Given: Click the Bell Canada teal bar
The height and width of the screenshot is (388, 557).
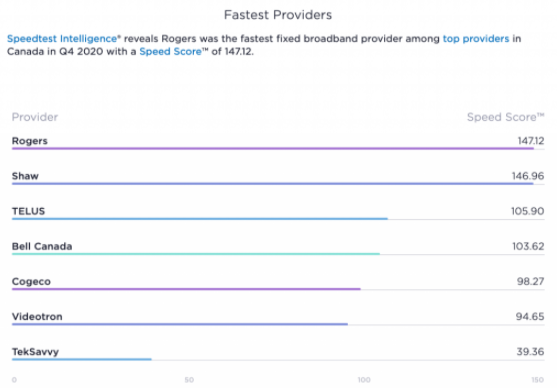Looking at the screenshot, I should click(x=196, y=254).
